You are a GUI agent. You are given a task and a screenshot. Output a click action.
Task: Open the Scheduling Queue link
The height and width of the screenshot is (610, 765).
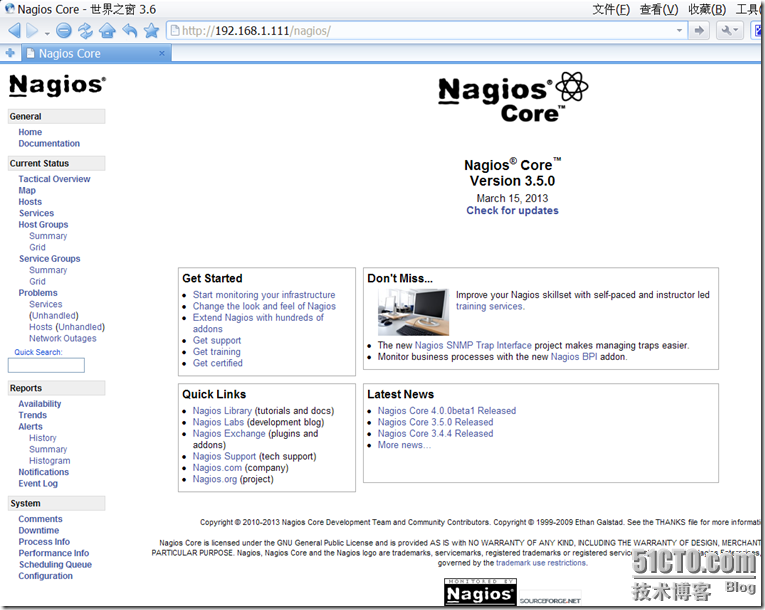pos(56,565)
